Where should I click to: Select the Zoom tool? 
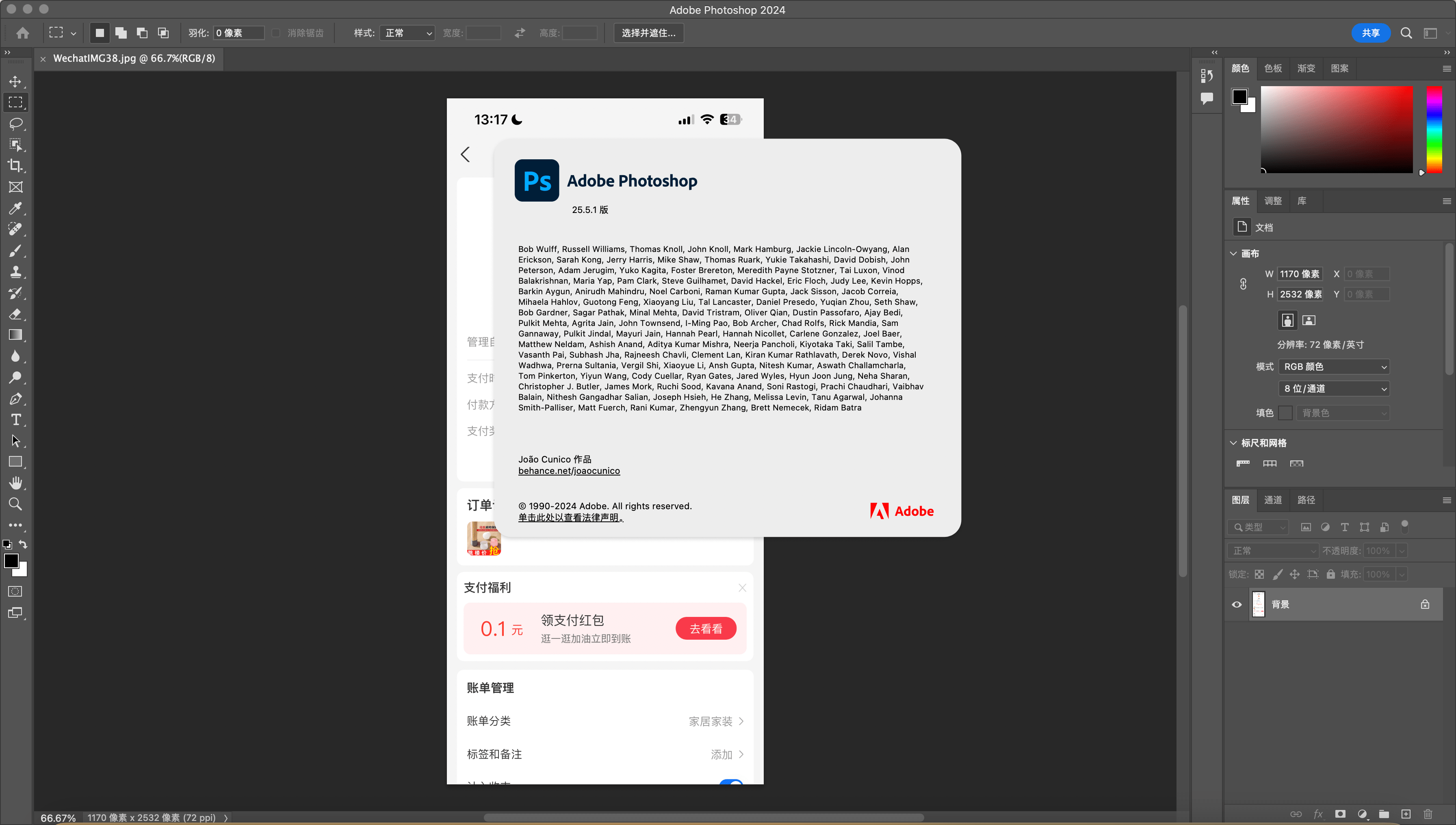(15, 504)
